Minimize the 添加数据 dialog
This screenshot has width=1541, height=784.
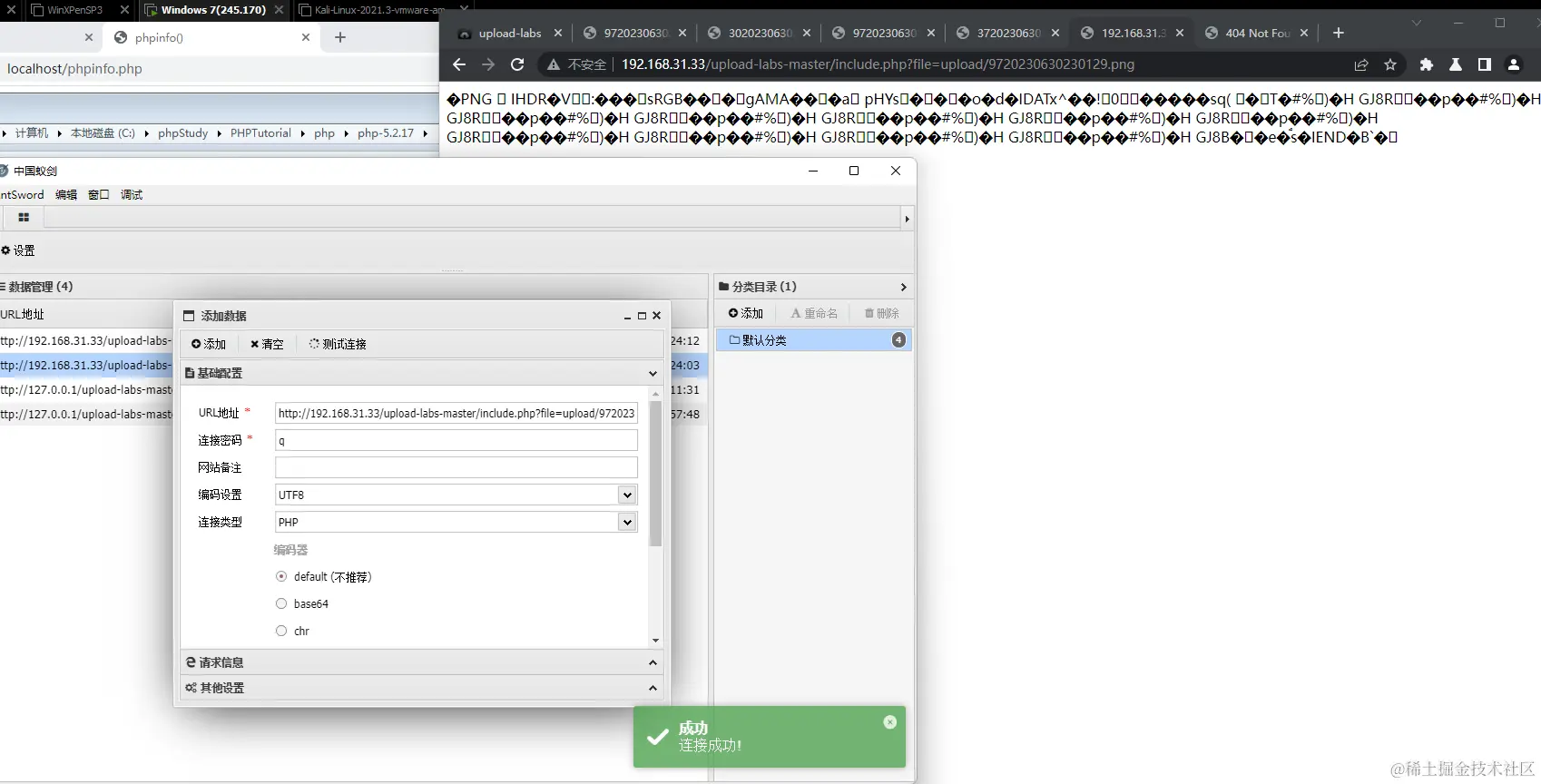pyautogui.click(x=627, y=316)
